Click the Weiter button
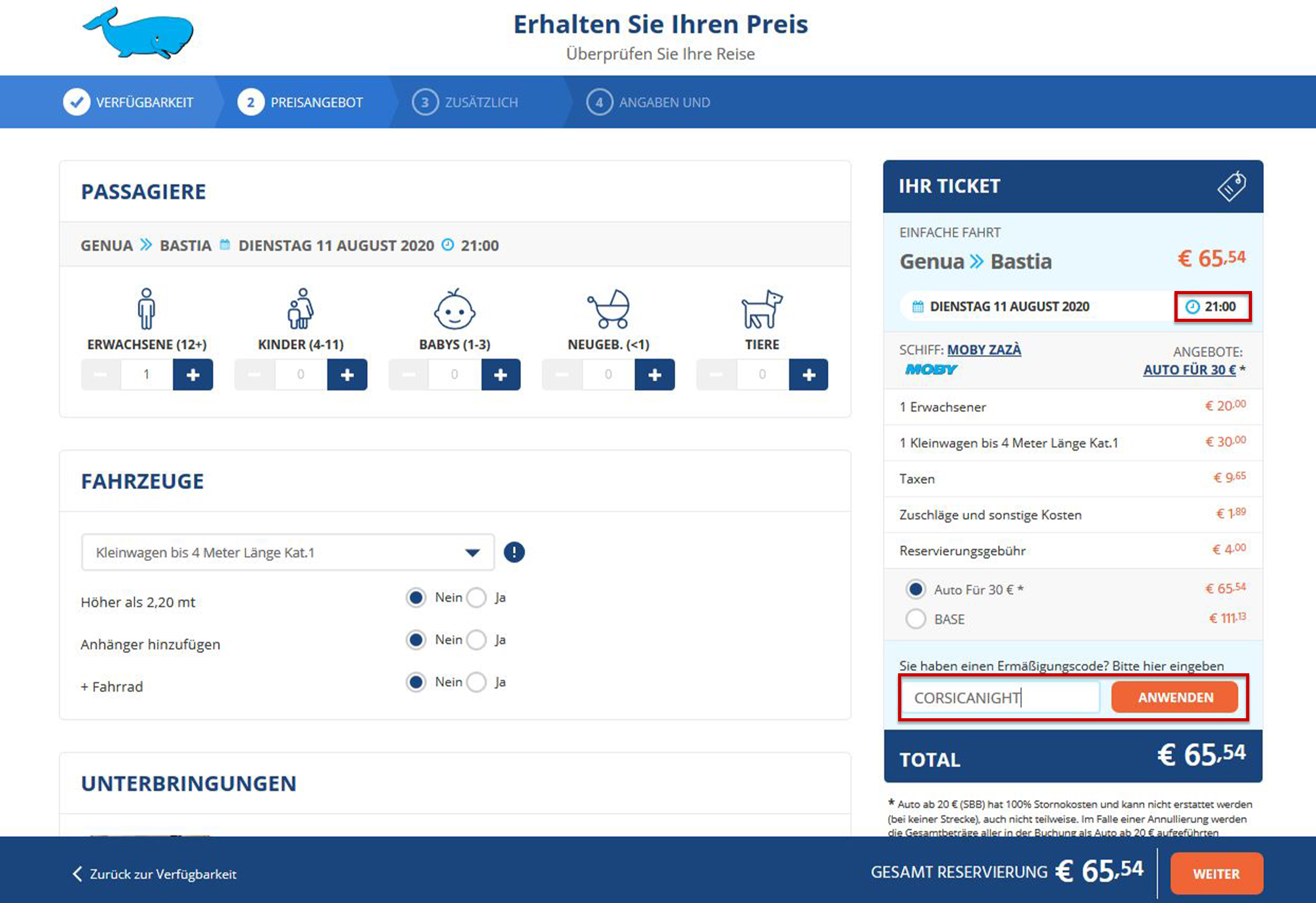This screenshot has width=1316, height=903. click(x=1216, y=873)
